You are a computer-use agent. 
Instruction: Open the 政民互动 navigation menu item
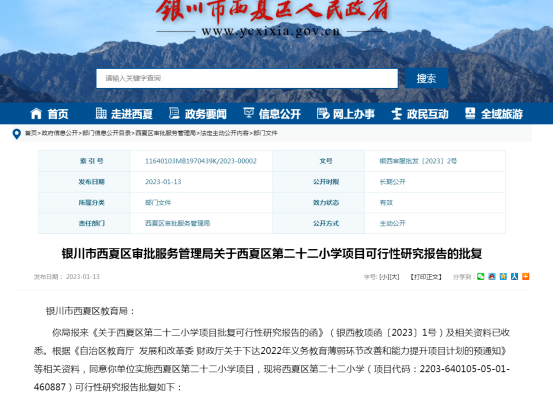[428, 114]
